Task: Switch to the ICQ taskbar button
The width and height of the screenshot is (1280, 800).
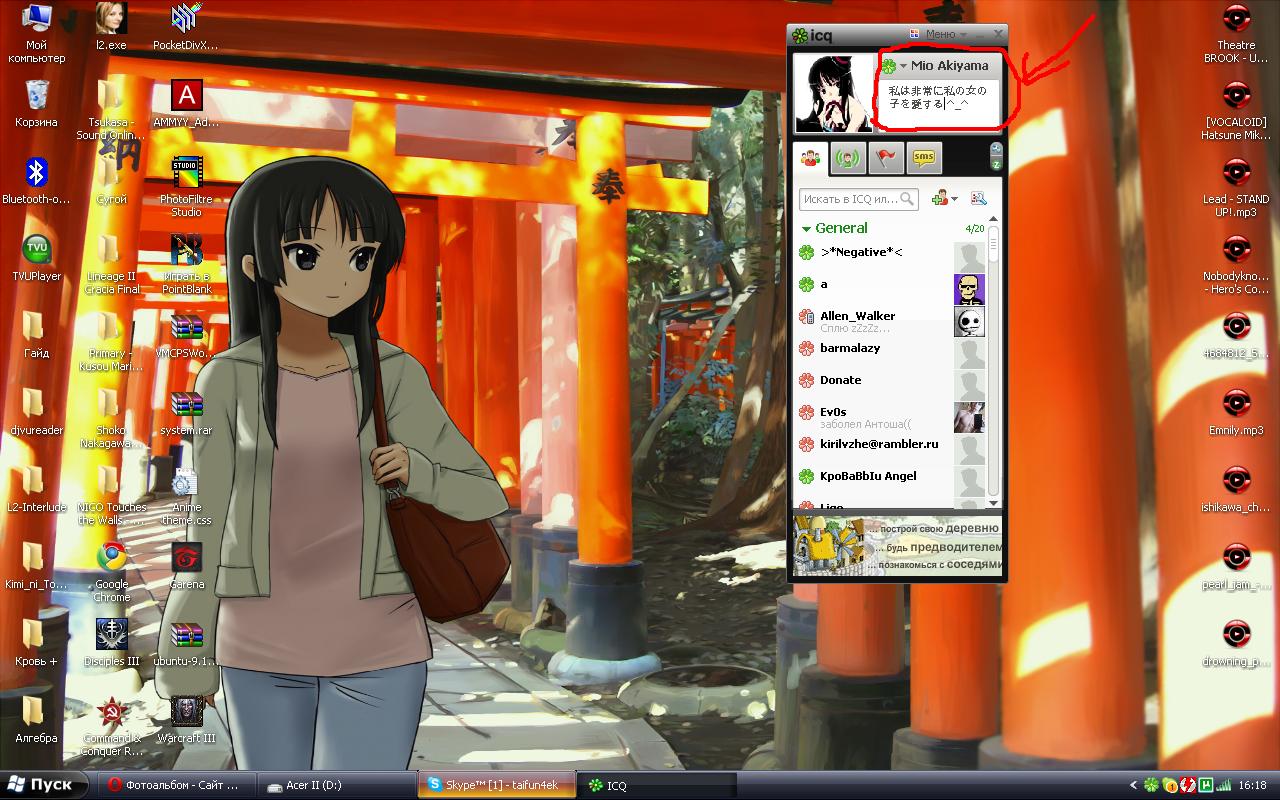Action: pos(658,785)
